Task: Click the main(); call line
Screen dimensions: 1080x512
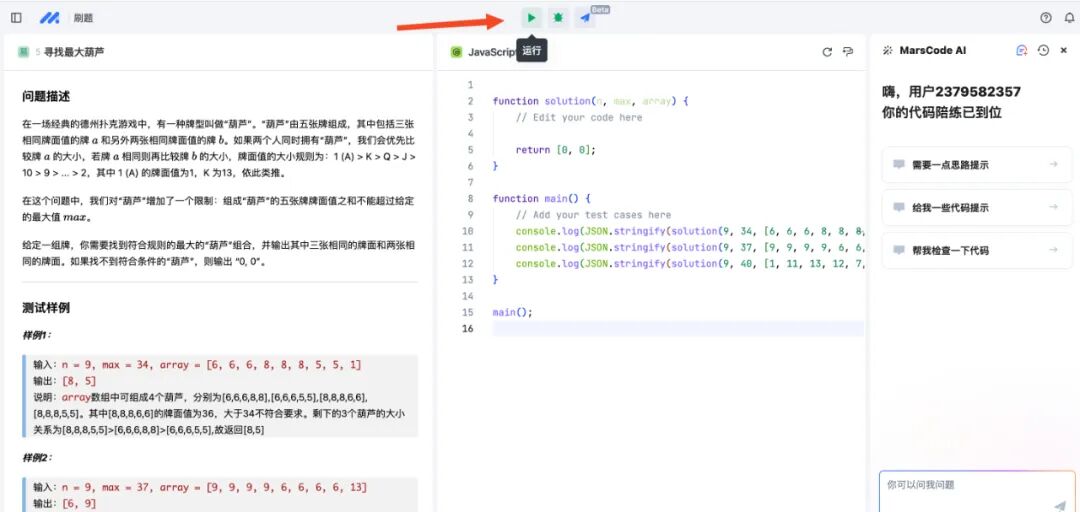Action: click(x=512, y=312)
